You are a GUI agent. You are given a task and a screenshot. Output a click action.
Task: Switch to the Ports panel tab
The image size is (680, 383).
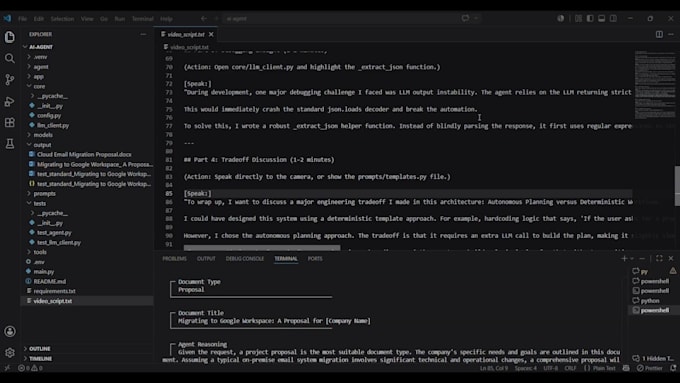315,259
